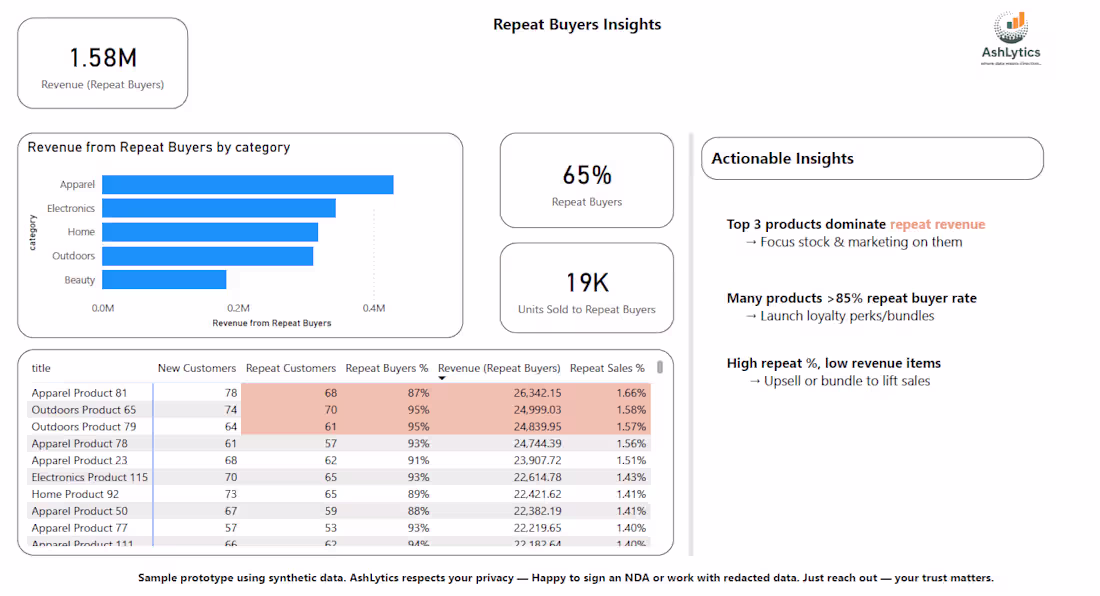Screen dimensions: 1100x596
Task: Sort table by the New Customers column header
Action: (x=197, y=368)
